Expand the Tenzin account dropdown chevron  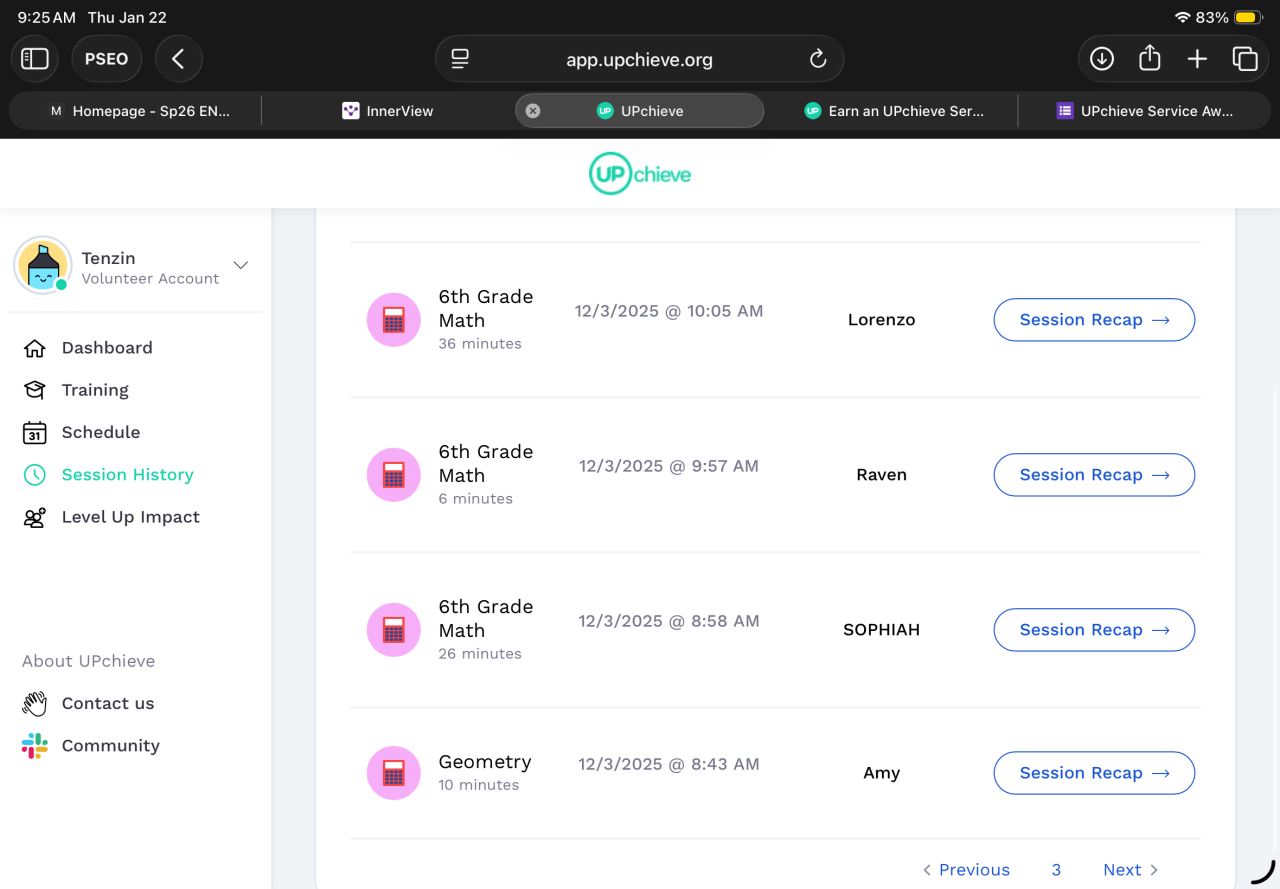[240, 265]
